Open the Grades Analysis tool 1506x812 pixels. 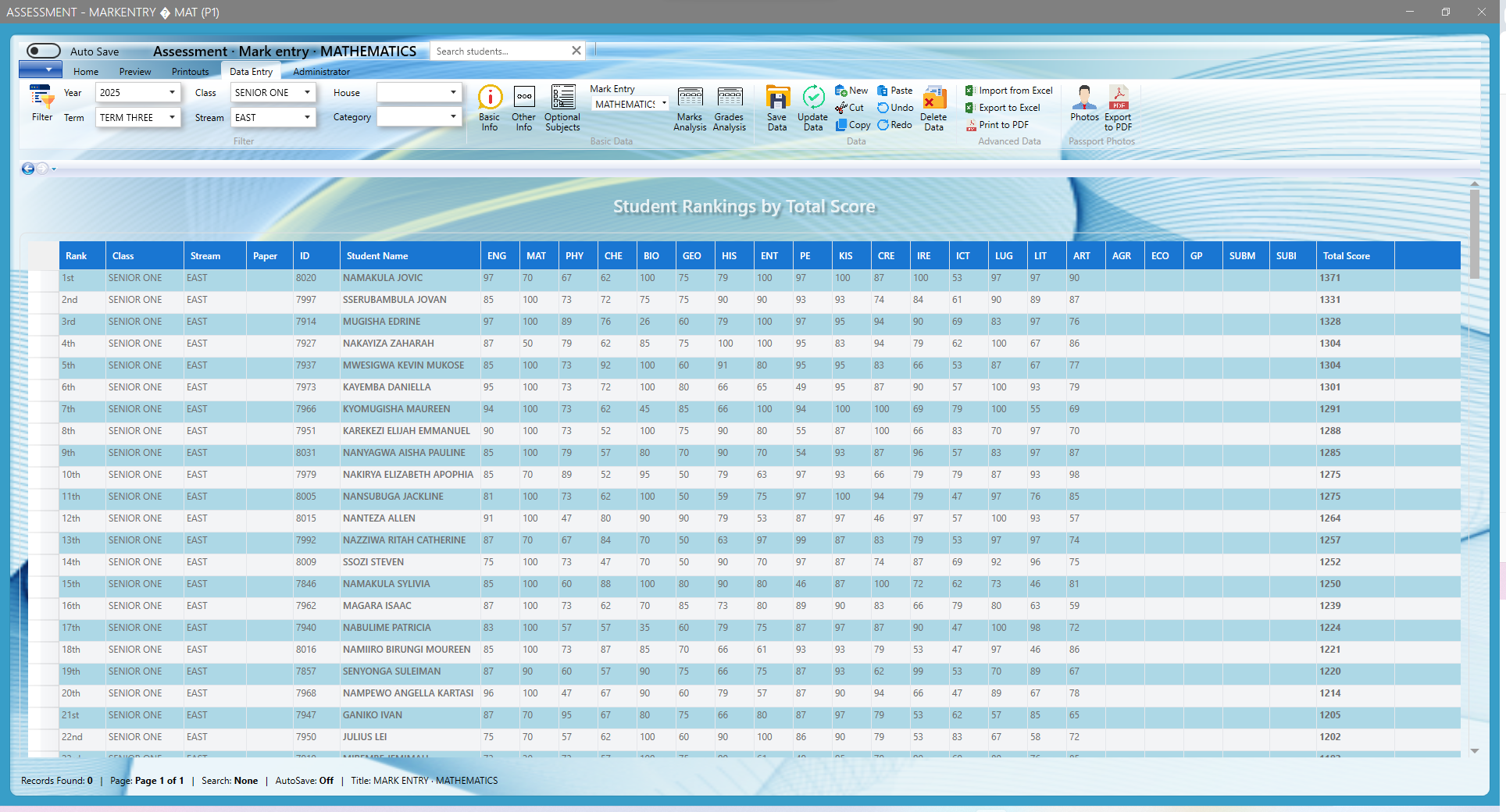(x=730, y=108)
